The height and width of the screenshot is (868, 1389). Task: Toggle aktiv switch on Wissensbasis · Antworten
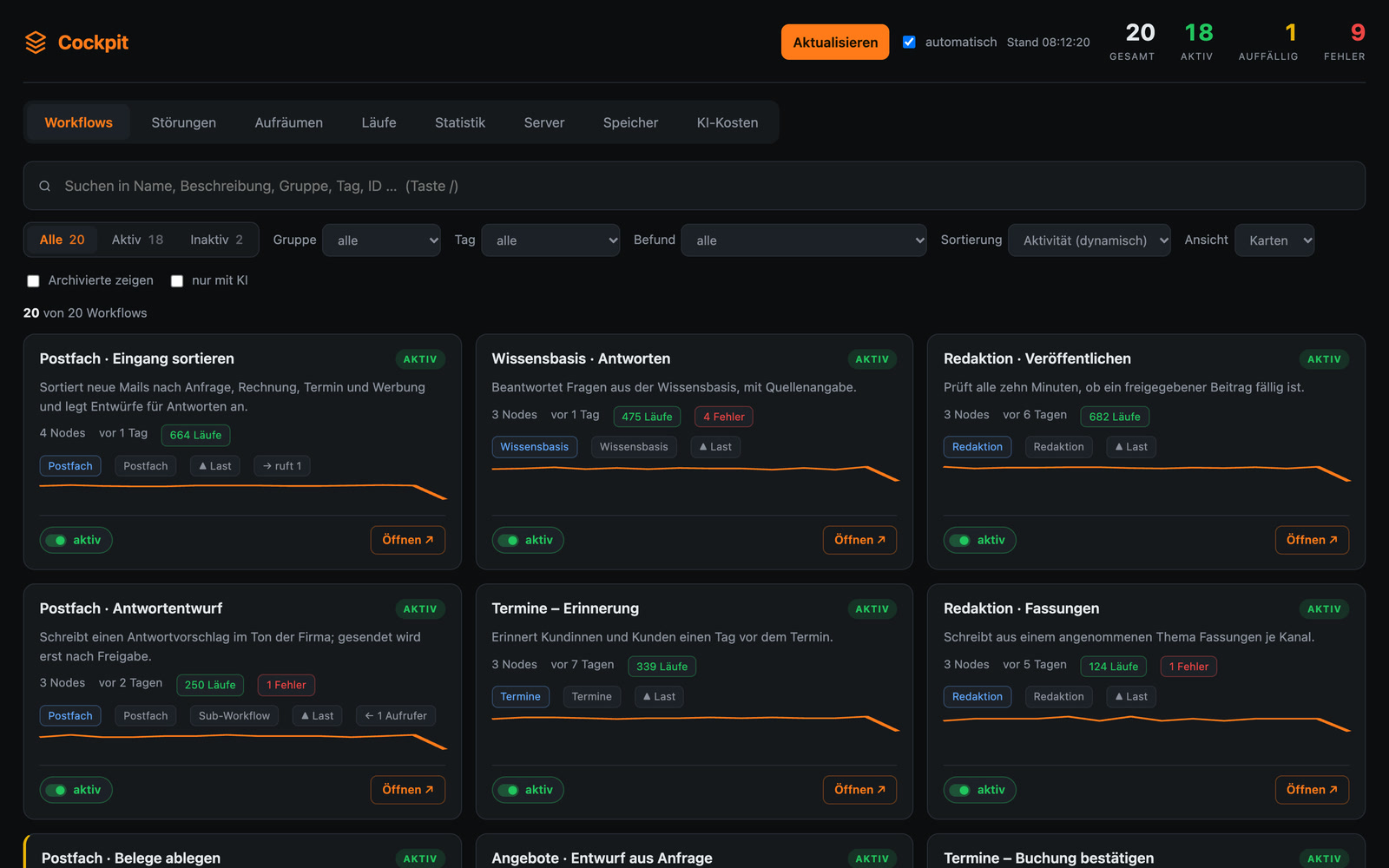pyautogui.click(x=528, y=540)
